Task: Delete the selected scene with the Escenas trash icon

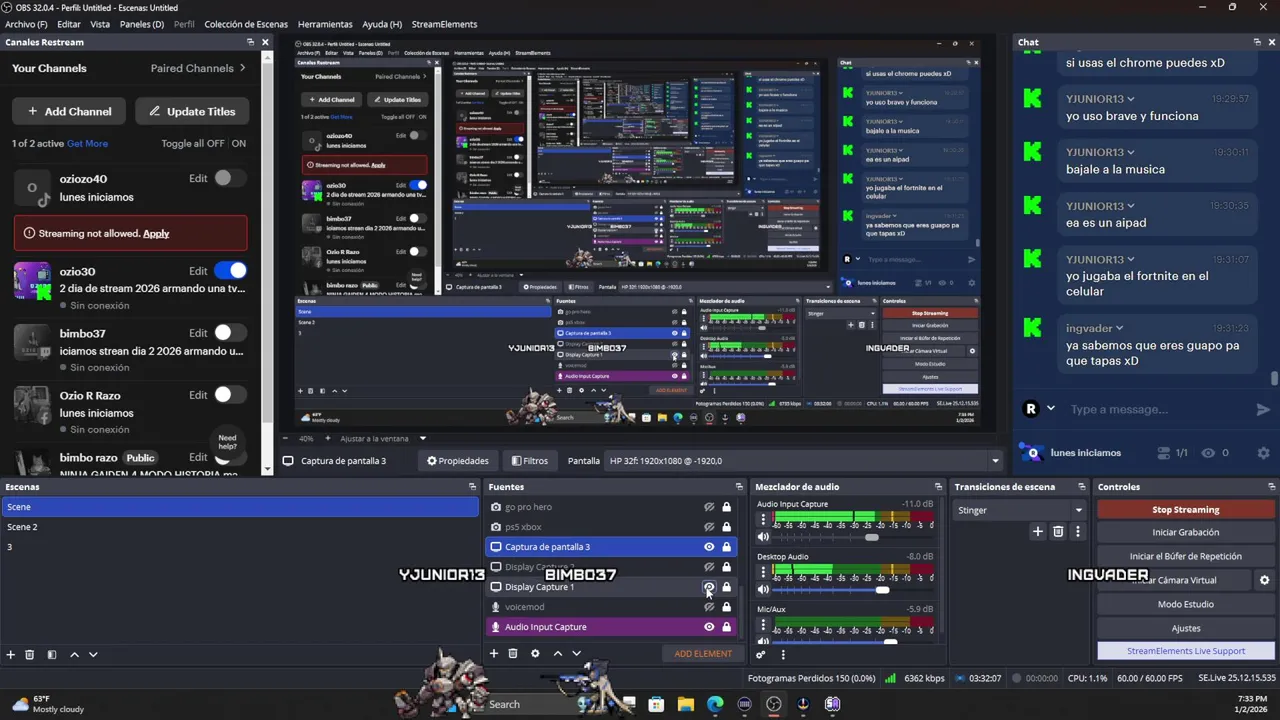Action: (30, 655)
